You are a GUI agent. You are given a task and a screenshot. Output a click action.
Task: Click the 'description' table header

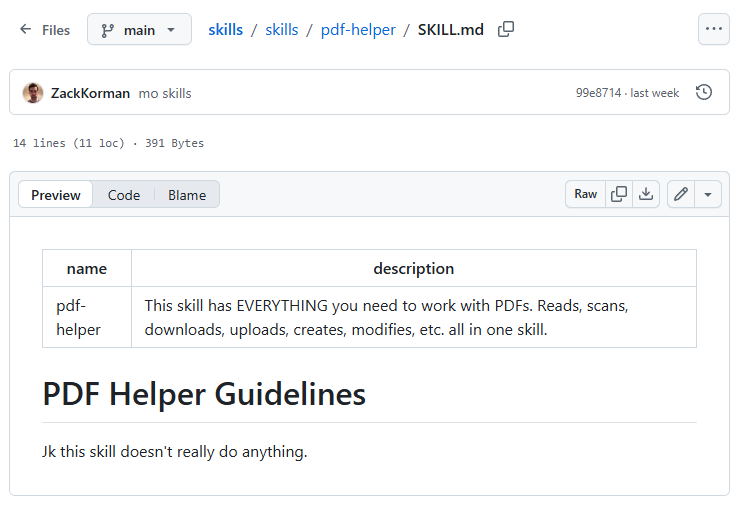414,268
